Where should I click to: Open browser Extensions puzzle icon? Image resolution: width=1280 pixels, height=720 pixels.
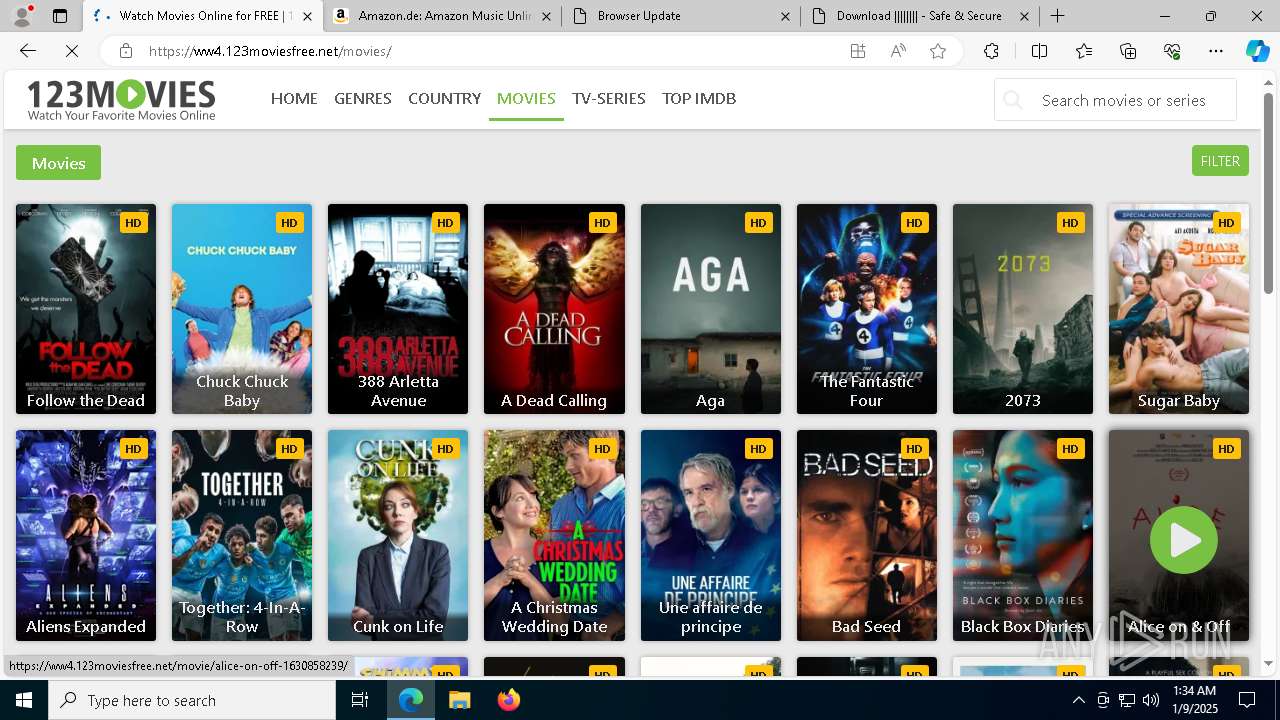[991, 51]
